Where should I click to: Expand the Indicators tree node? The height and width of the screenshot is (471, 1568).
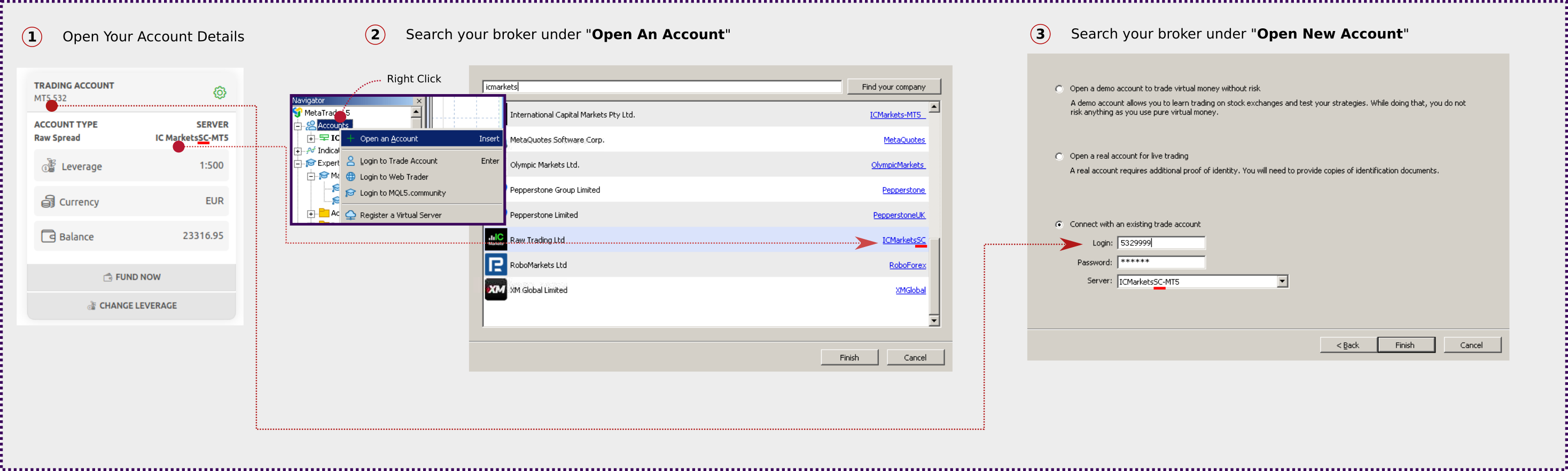298,151
